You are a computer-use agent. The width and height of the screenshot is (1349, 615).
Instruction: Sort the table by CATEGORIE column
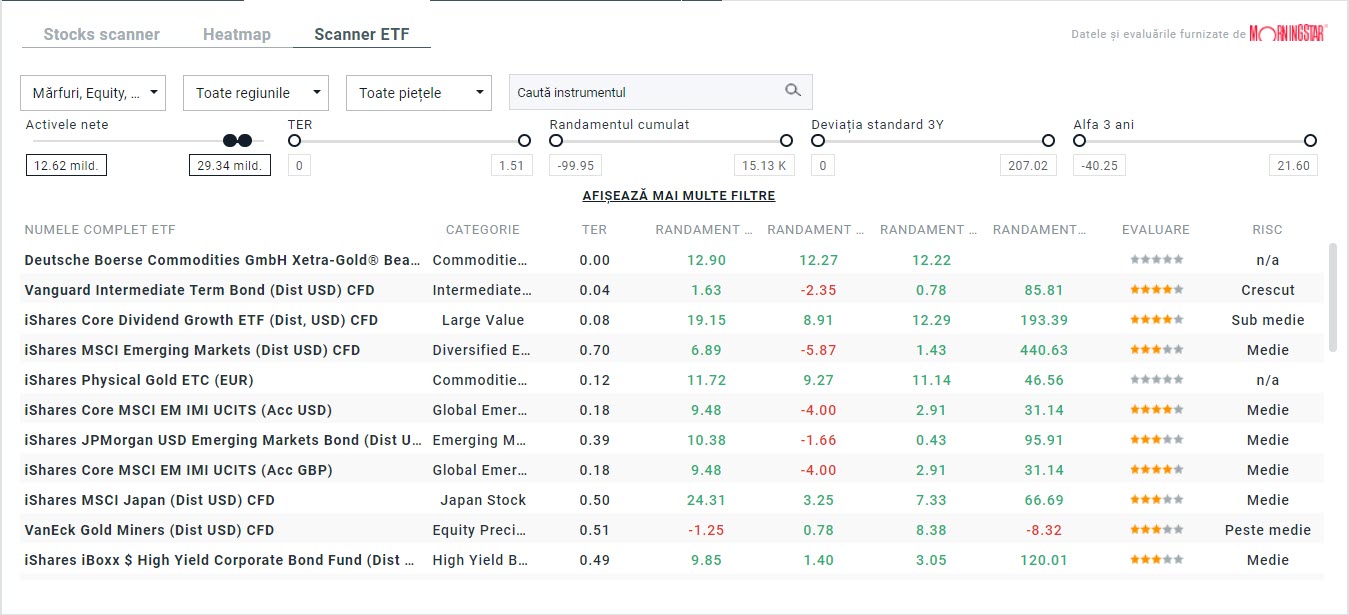point(483,229)
